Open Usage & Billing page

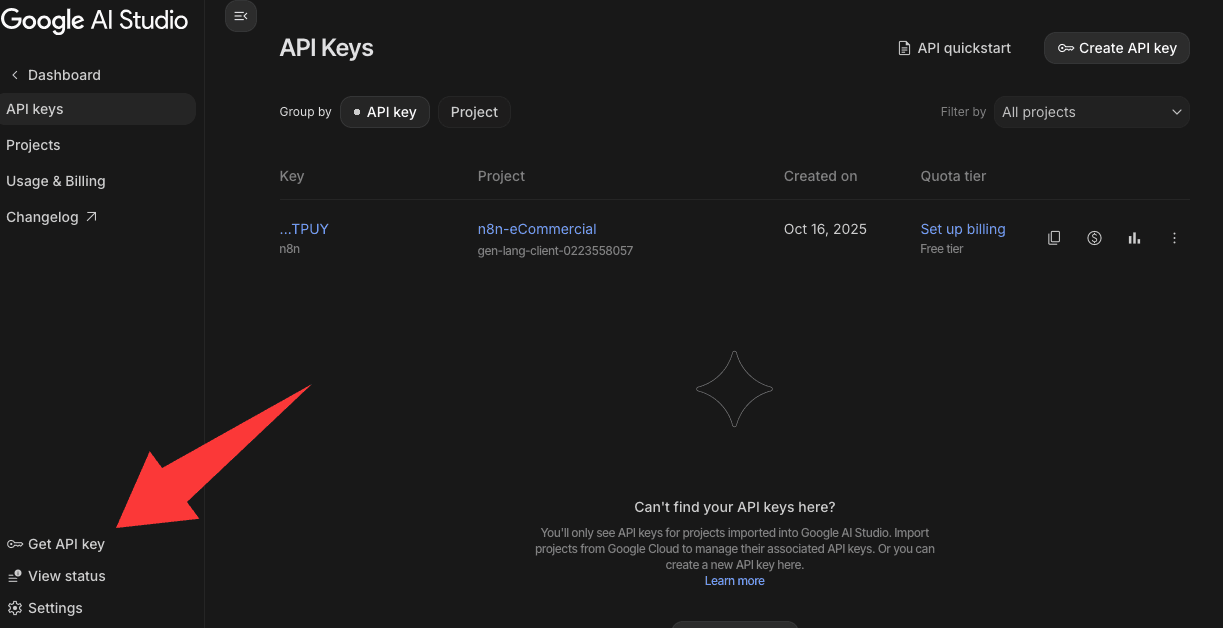(x=56, y=181)
